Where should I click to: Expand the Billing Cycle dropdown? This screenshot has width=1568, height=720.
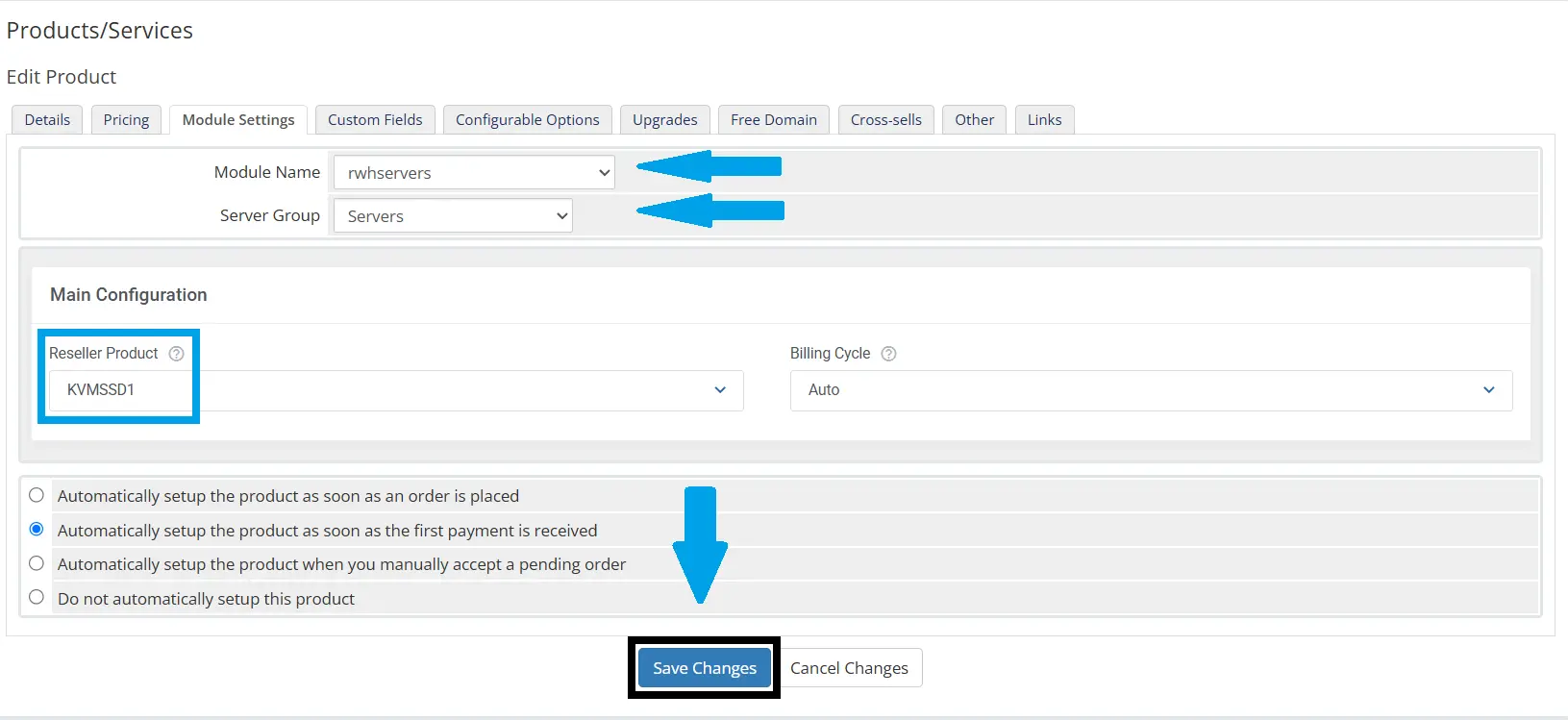1152,390
